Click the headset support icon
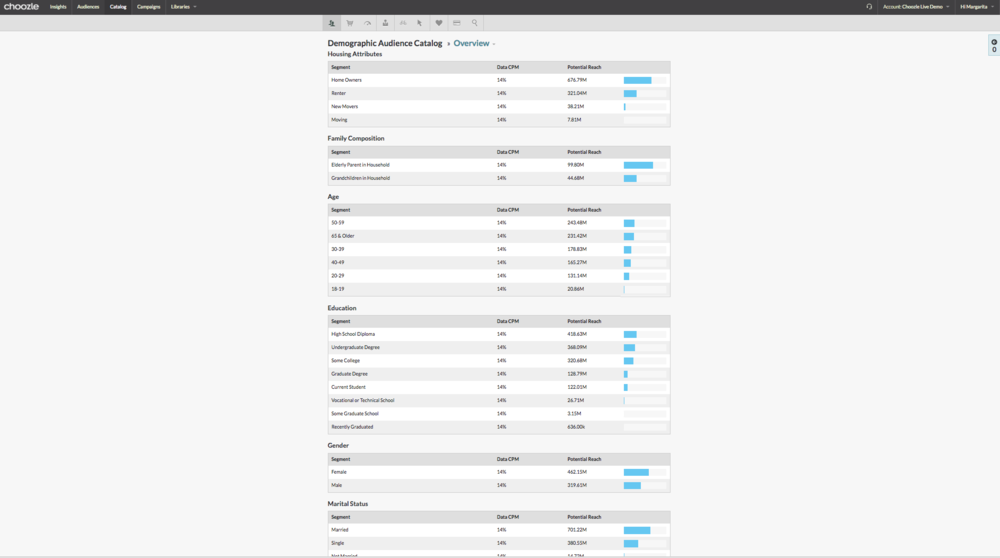1000x558 pixels. pyautogui.click(x=869, y=6)
